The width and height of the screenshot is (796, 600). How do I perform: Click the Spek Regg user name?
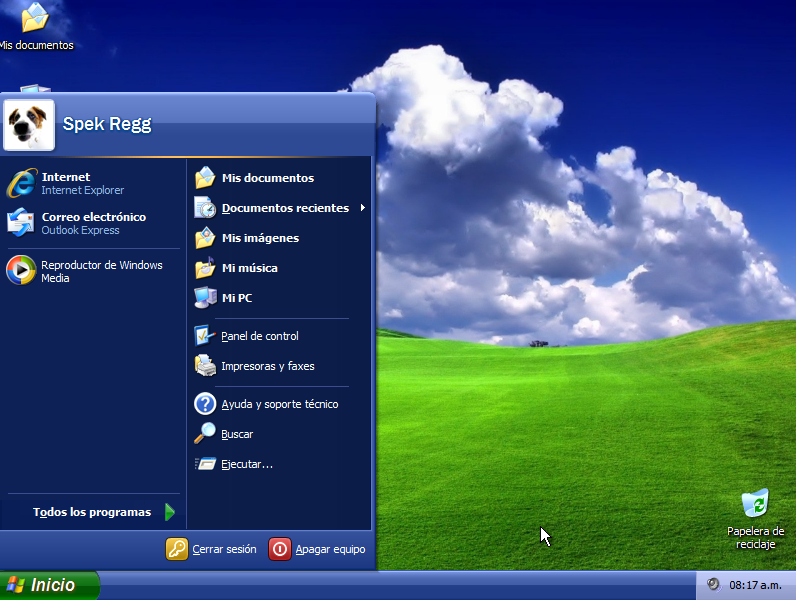pyautogui.click(x=107, y=124)
